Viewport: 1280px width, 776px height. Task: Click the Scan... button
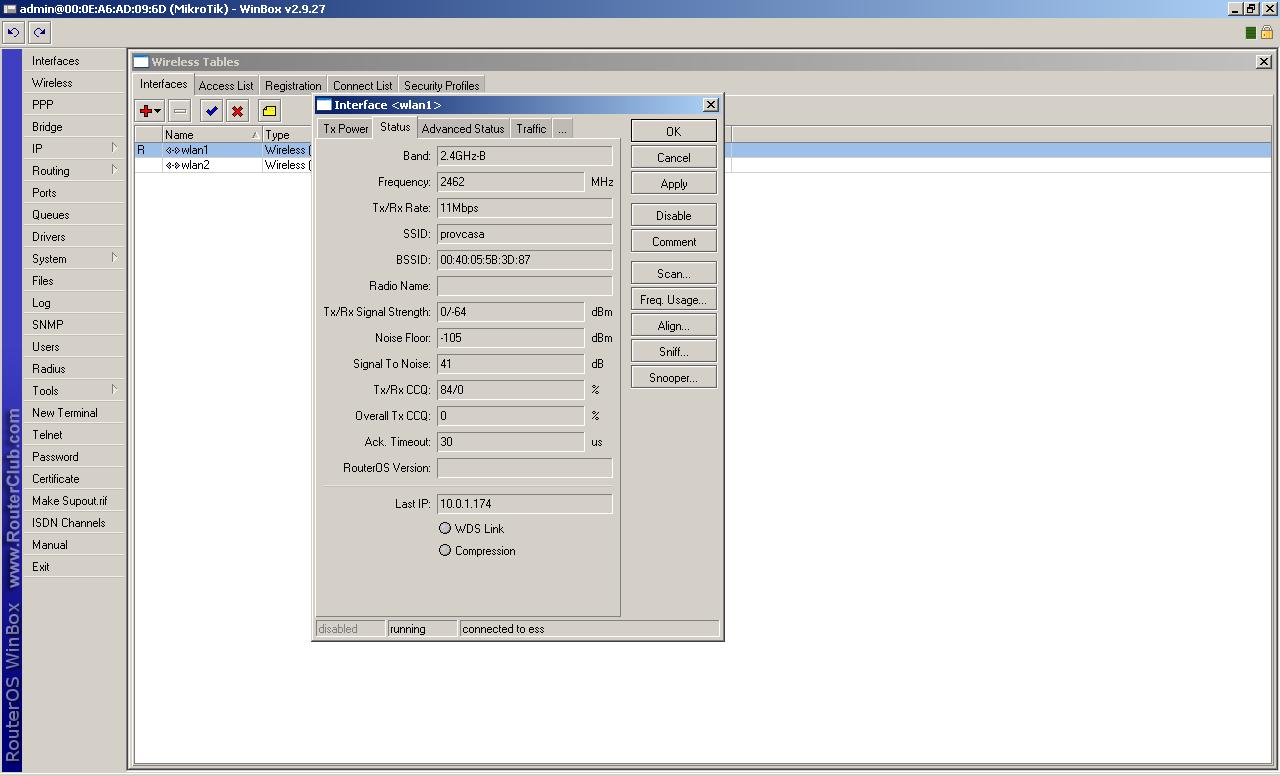pyautogui.click(x=674, y=273)
